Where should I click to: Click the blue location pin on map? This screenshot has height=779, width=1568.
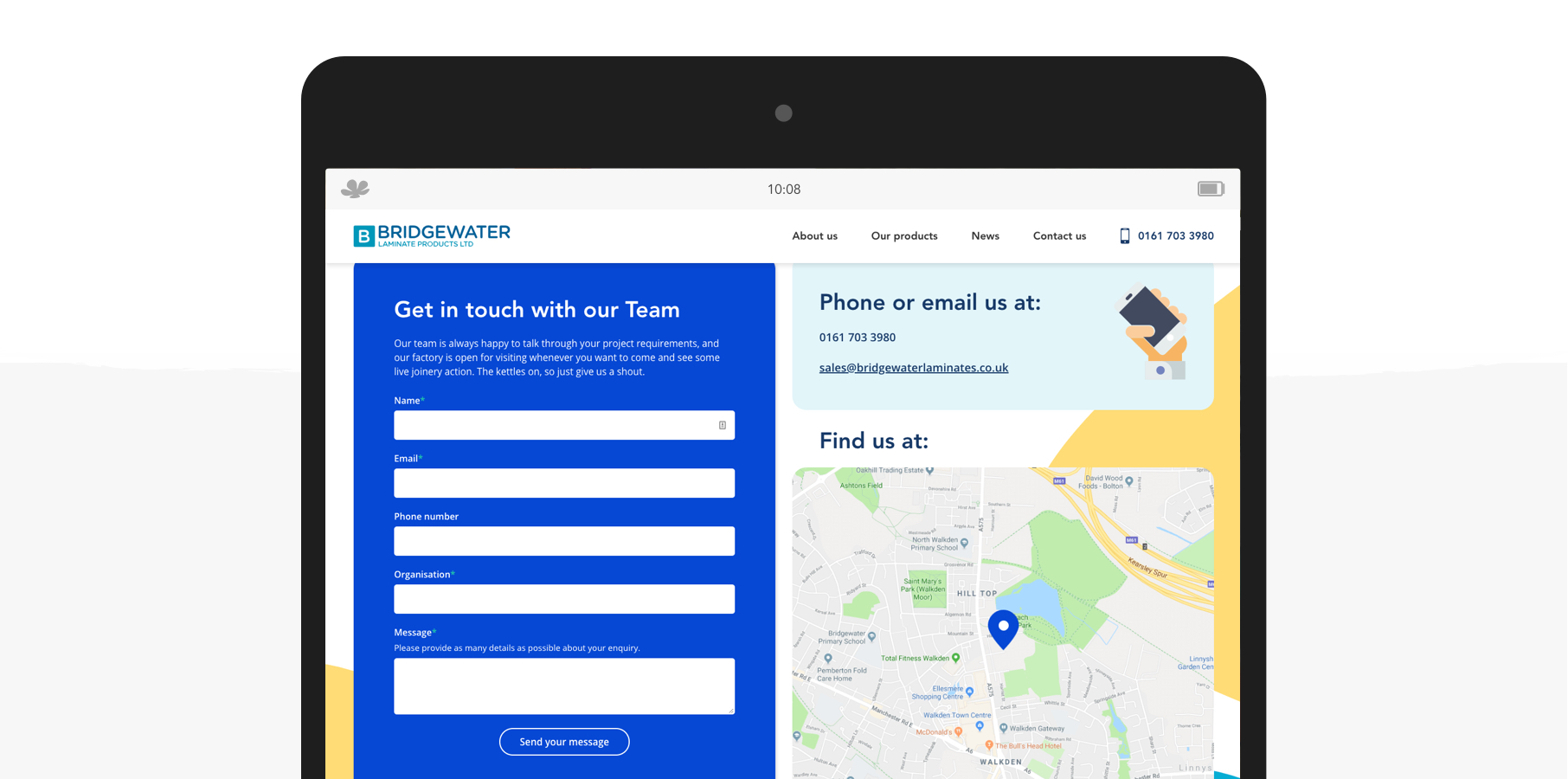click(1004, 629)
